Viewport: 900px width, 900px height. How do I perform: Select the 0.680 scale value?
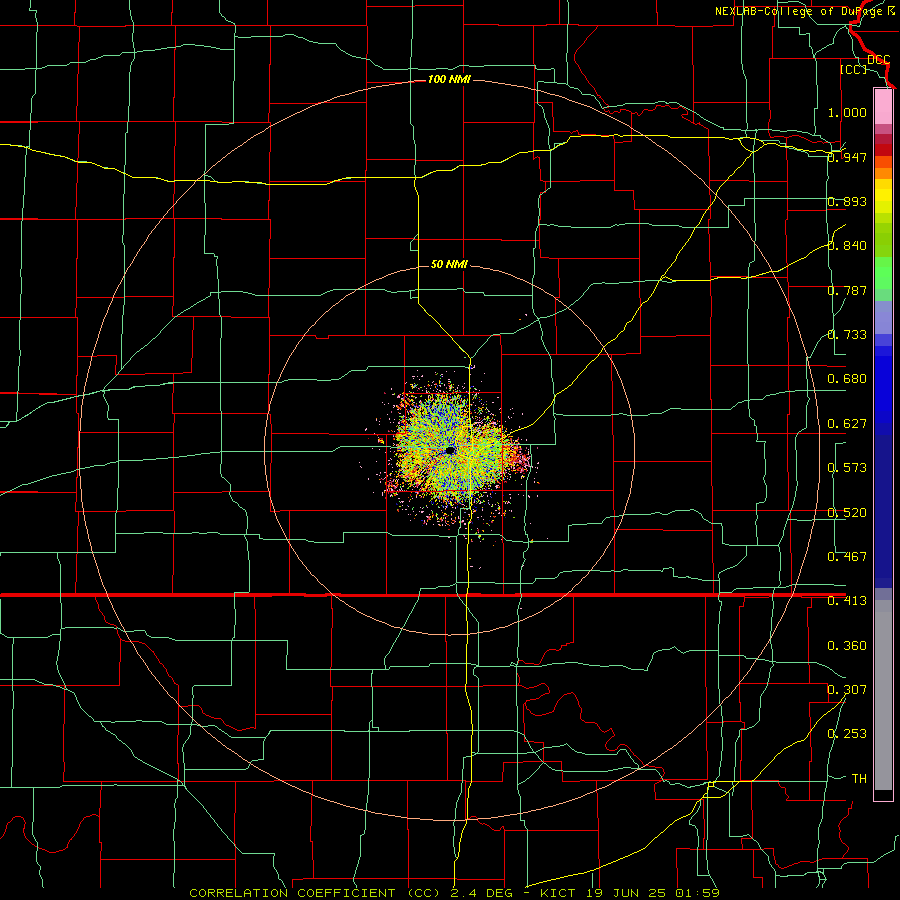tap(847, 379)
